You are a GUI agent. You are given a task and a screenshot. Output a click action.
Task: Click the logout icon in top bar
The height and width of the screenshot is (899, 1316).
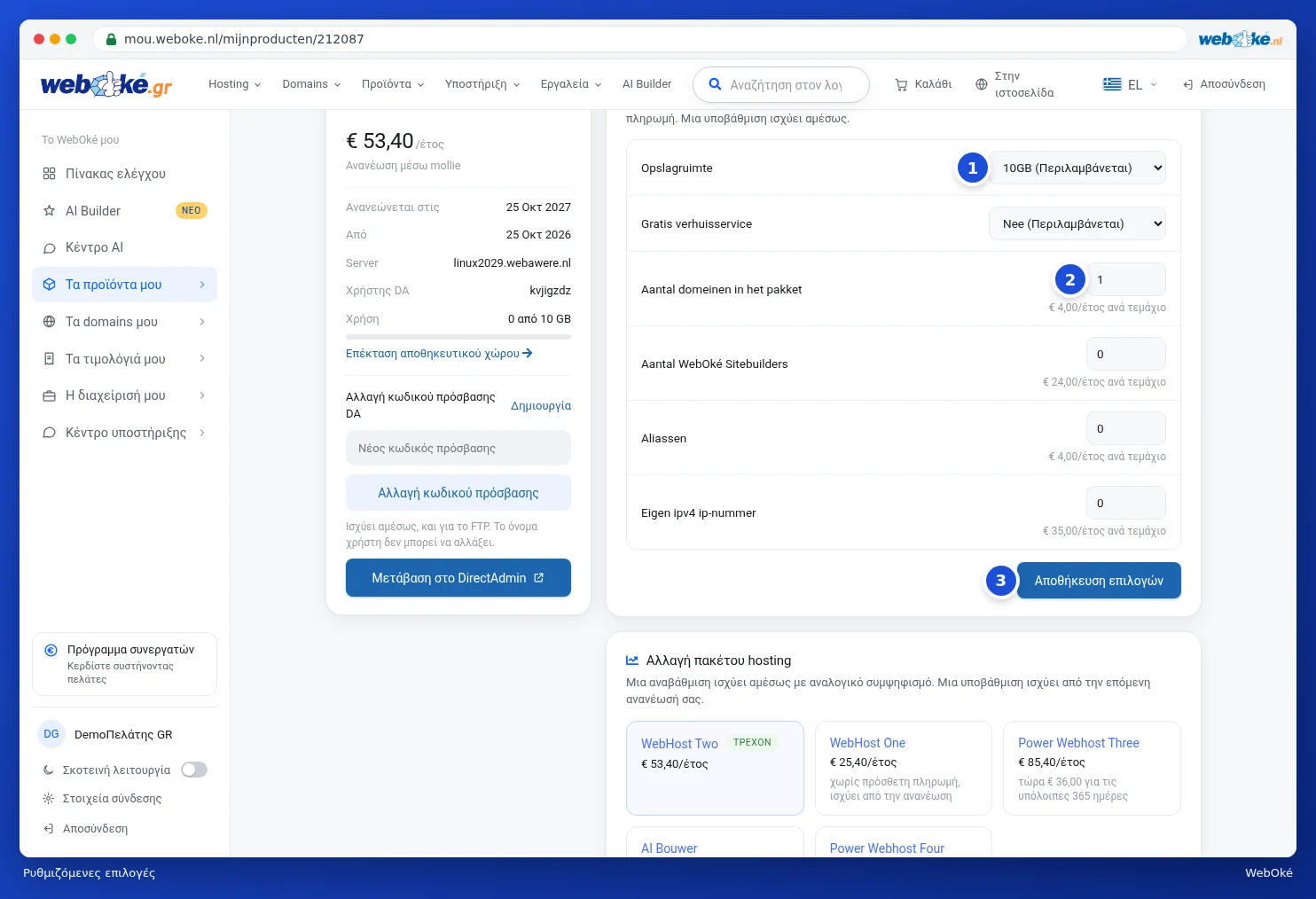click(x=1187, y=84)
